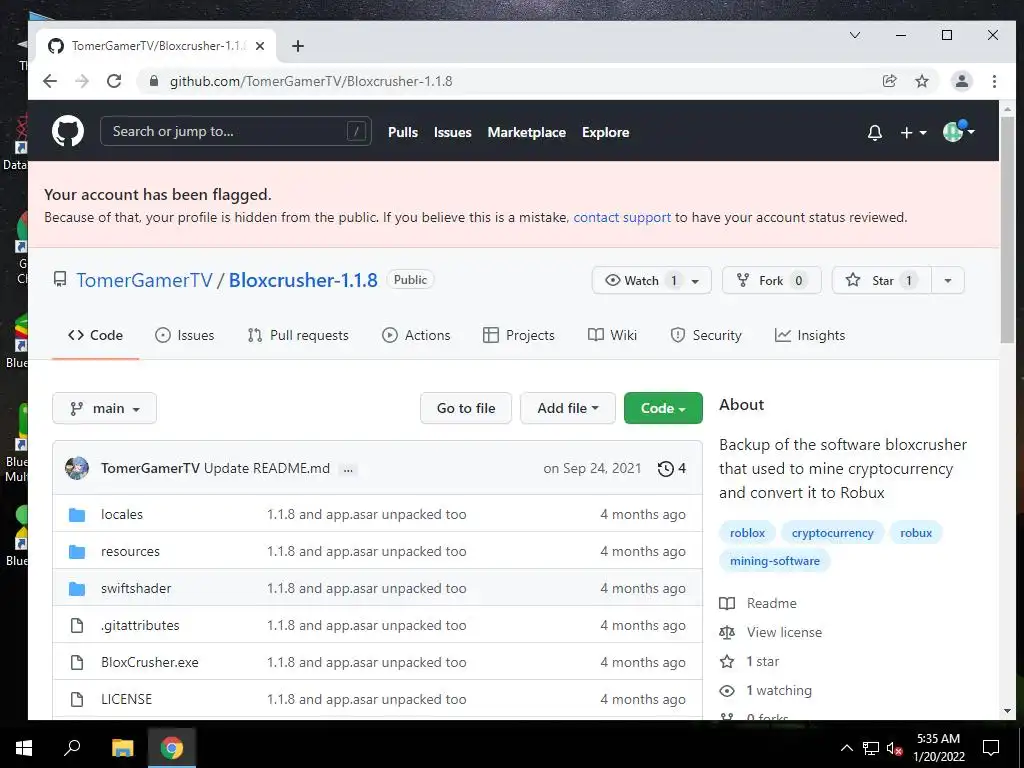Open Pulls in the top navigation
The image size is (1024, 768).
(x=403, y=132)
